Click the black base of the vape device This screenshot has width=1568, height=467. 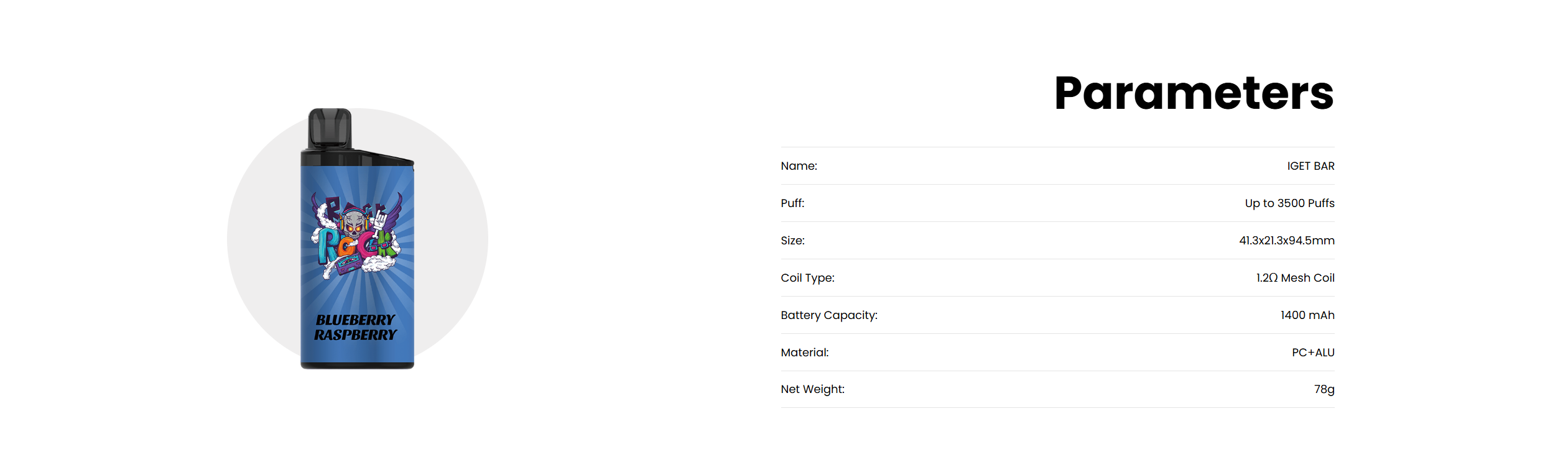[357, 366]
